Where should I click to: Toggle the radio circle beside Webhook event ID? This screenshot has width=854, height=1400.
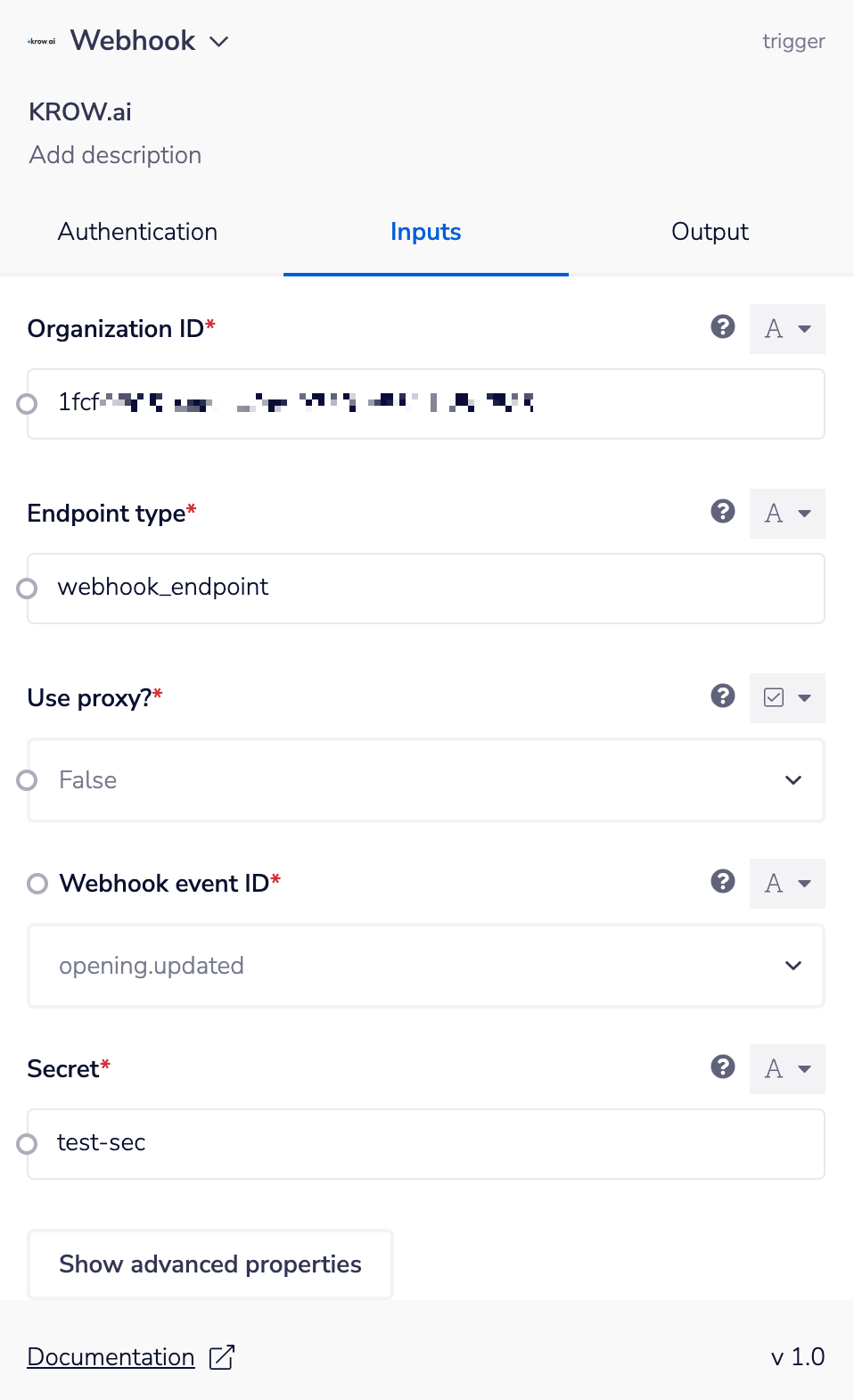point(37,884)
